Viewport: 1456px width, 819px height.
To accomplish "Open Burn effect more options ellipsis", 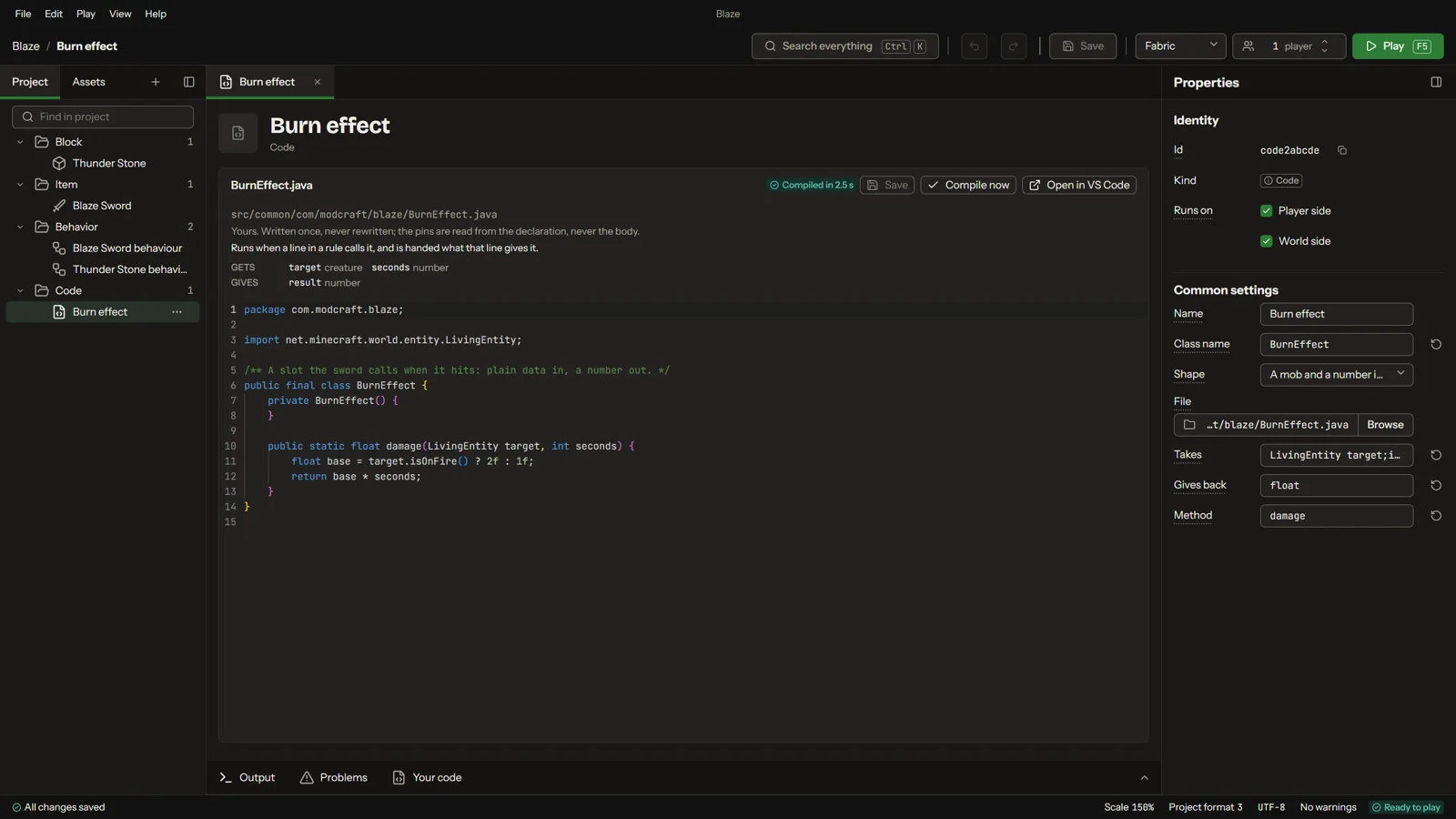I will [x=177, y=312].
